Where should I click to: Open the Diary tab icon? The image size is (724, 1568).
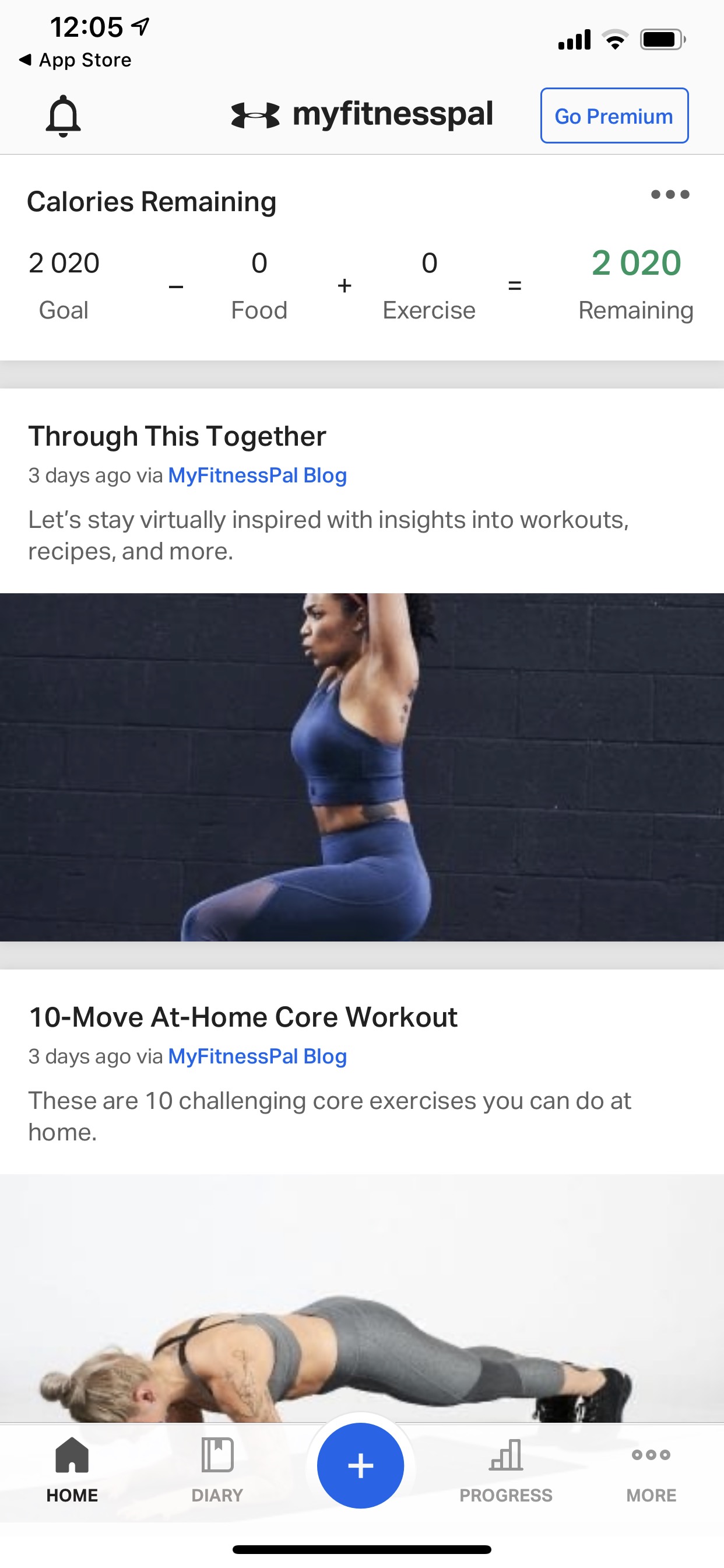coord(217,1455)
